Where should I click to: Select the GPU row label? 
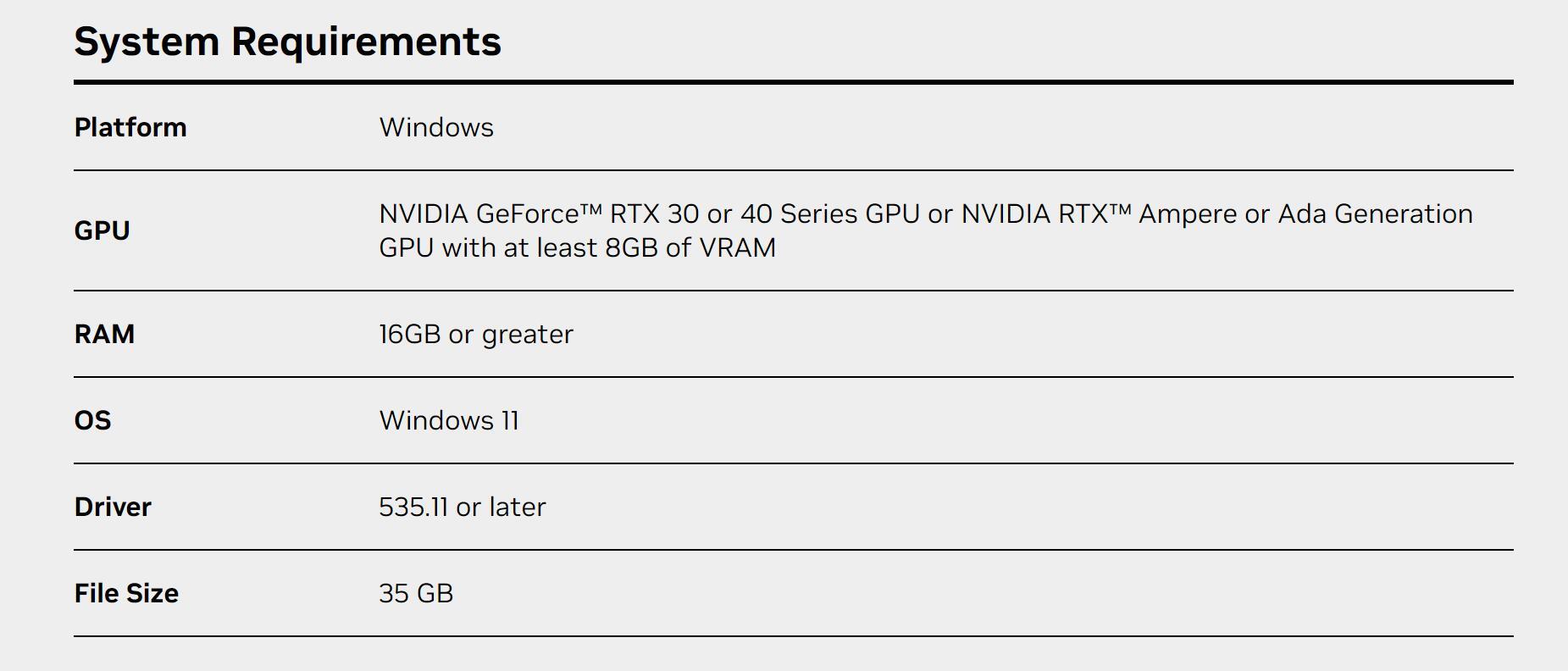click(102, 230)
